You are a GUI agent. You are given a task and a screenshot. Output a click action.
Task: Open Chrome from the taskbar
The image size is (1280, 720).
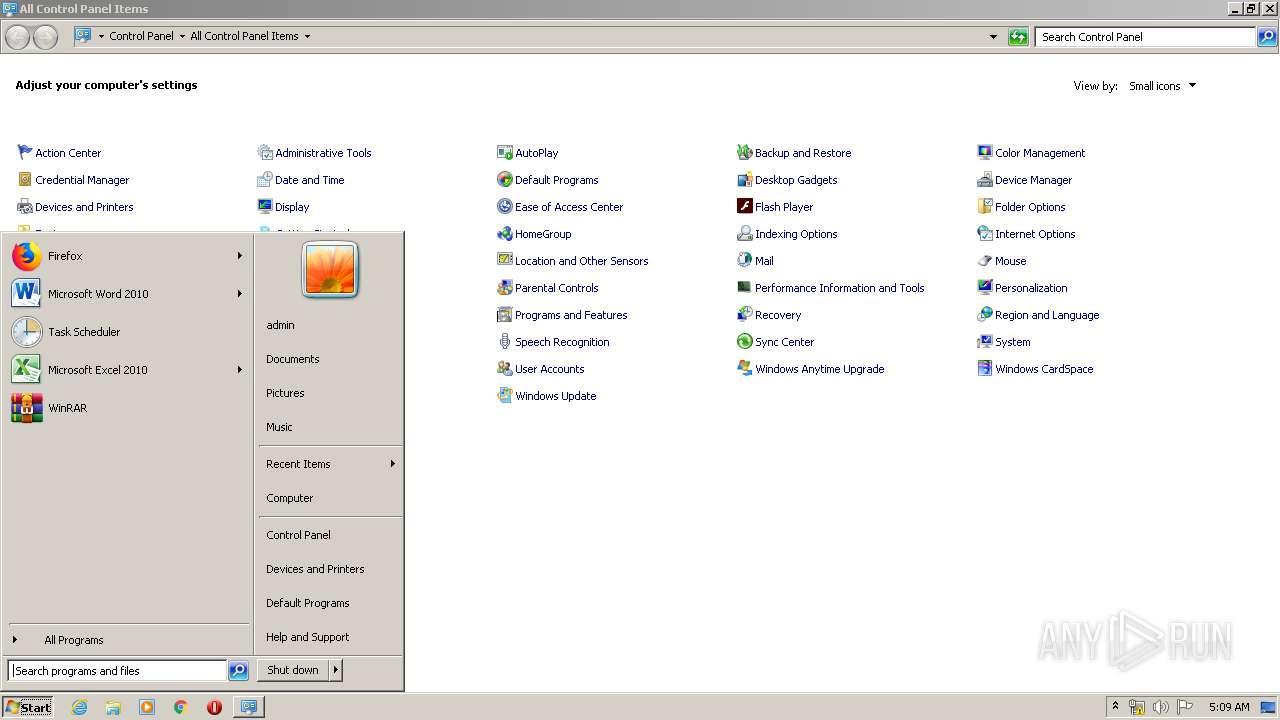click(x=181, y=707)
